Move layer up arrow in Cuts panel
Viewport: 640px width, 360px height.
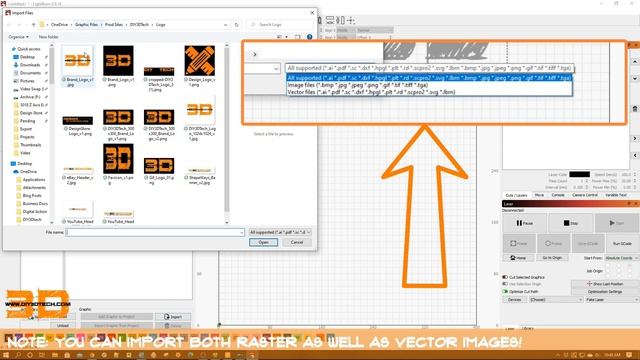tap(635, 62)
